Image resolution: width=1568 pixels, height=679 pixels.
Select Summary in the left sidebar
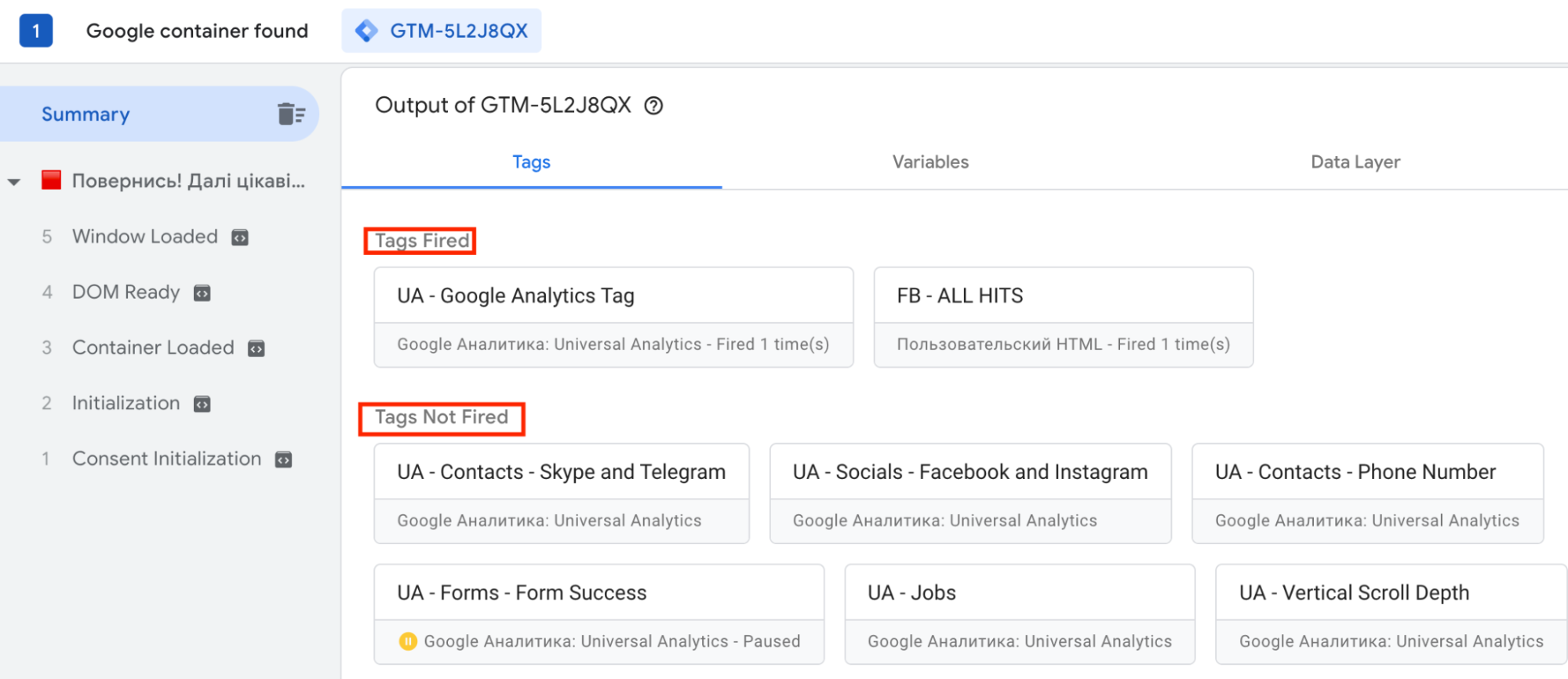(85, 114)
